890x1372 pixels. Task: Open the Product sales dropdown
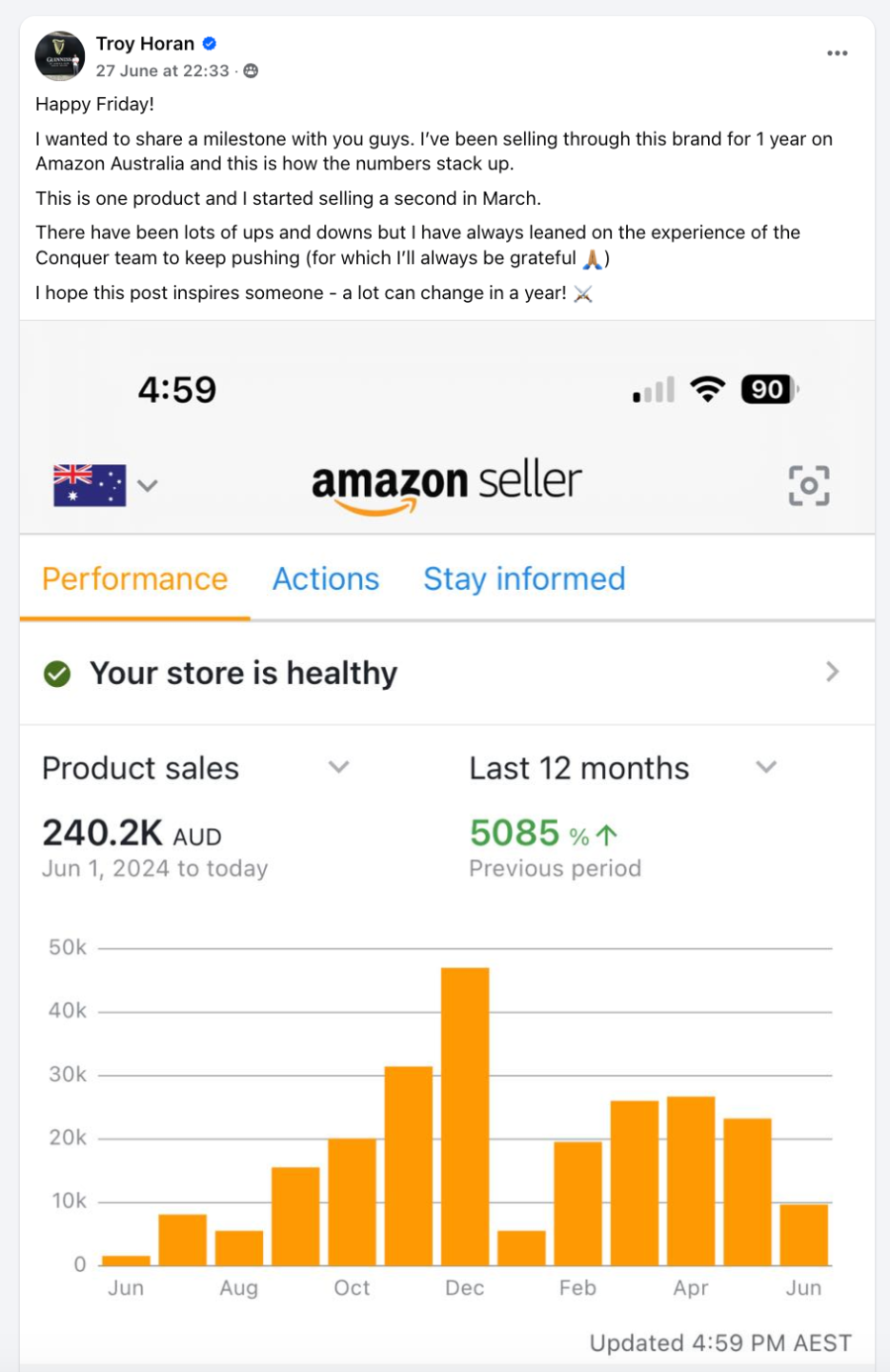coord(338,767)
